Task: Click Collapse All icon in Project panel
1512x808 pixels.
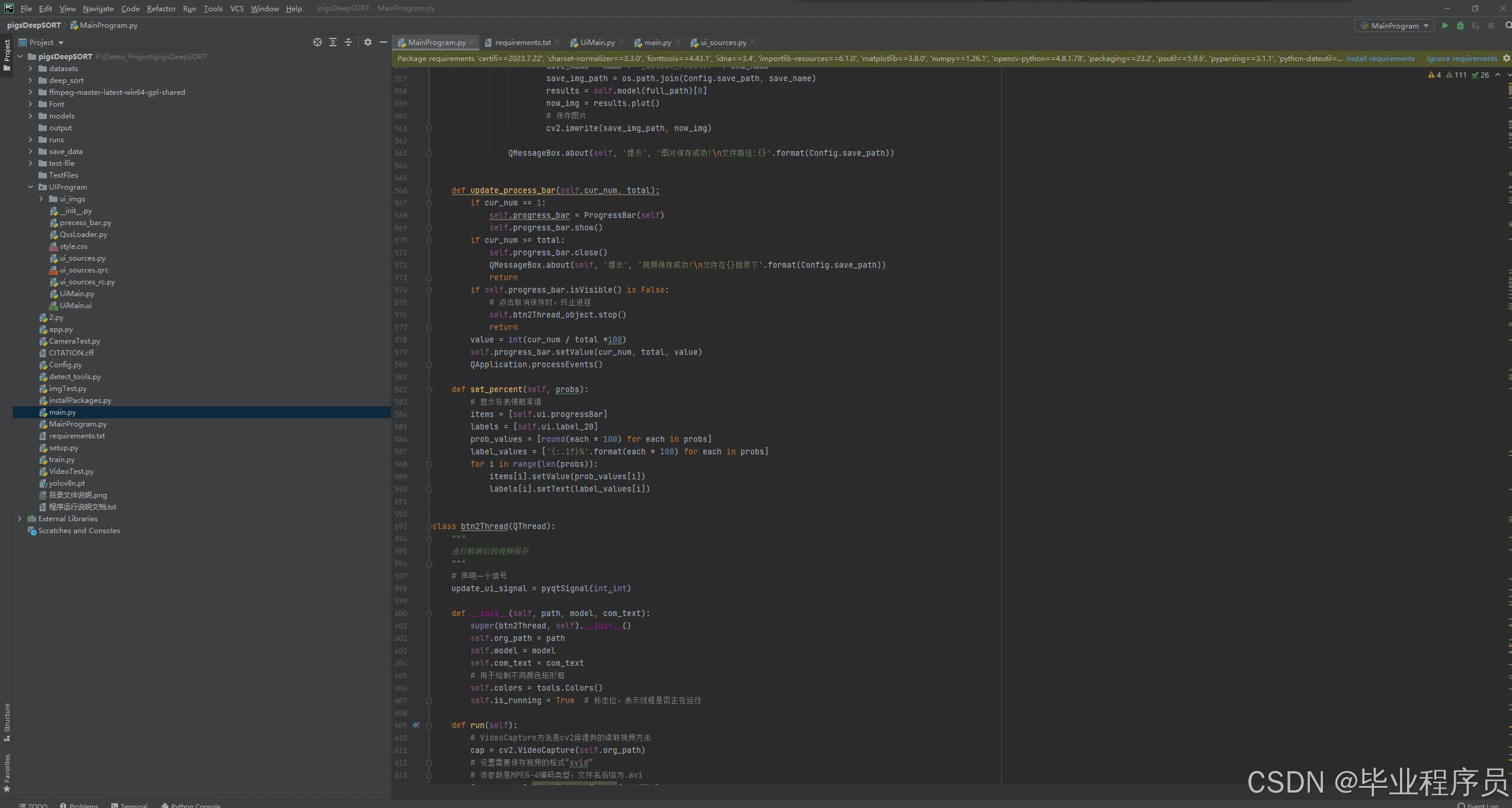Action: click(348, 42)
